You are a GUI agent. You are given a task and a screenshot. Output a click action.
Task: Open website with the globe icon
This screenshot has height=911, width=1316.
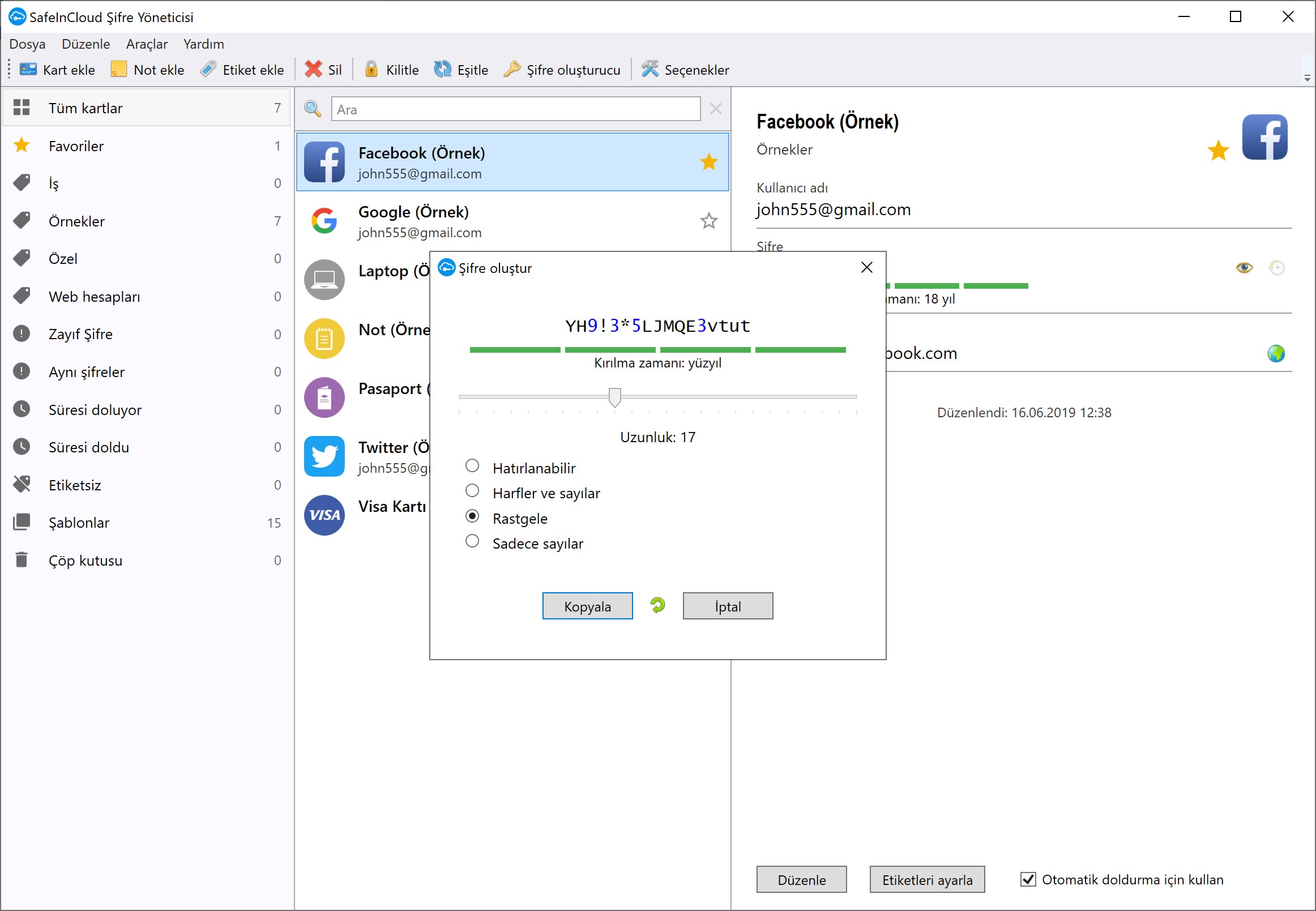click(x=1276, y=354)
